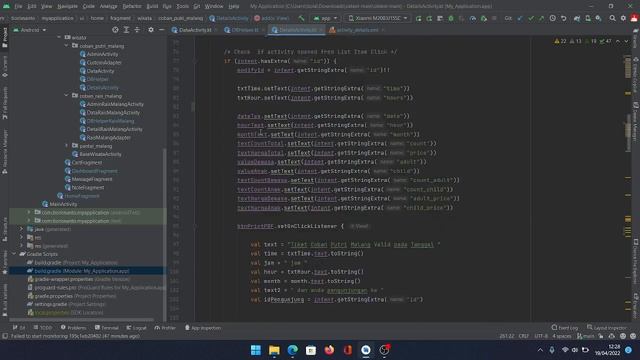This screenshot has width=640, height=360.
Task: Open the app run configuration dropdown
Action: [325, 18]
